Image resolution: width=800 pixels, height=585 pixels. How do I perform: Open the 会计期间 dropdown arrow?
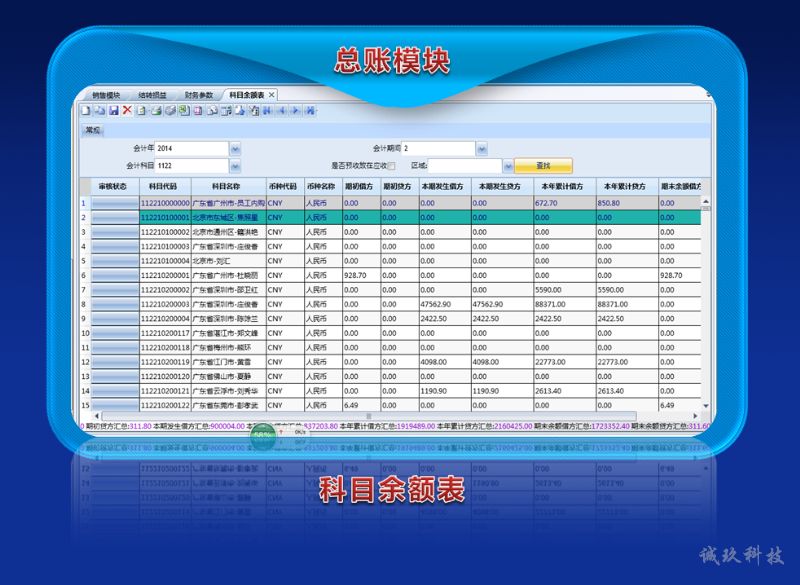pyautogui.click(x=482, y=149)
